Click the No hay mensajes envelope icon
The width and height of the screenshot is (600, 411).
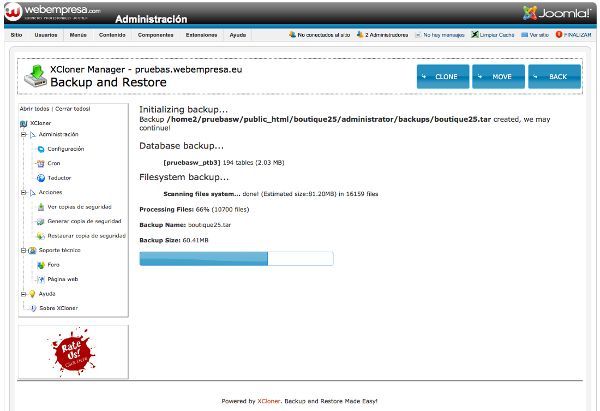[x=418, y=35]
